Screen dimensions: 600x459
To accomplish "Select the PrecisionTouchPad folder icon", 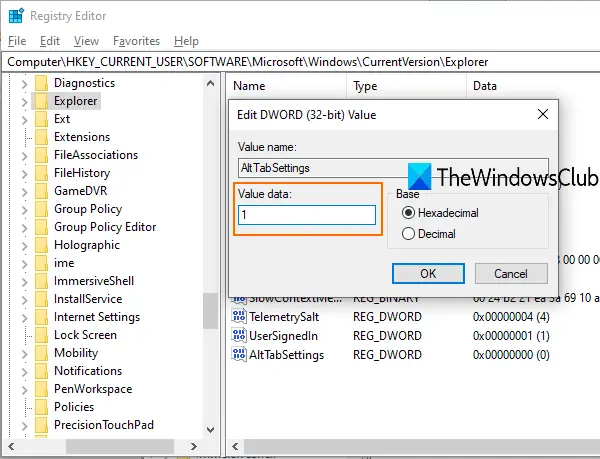I will point(41,425).
